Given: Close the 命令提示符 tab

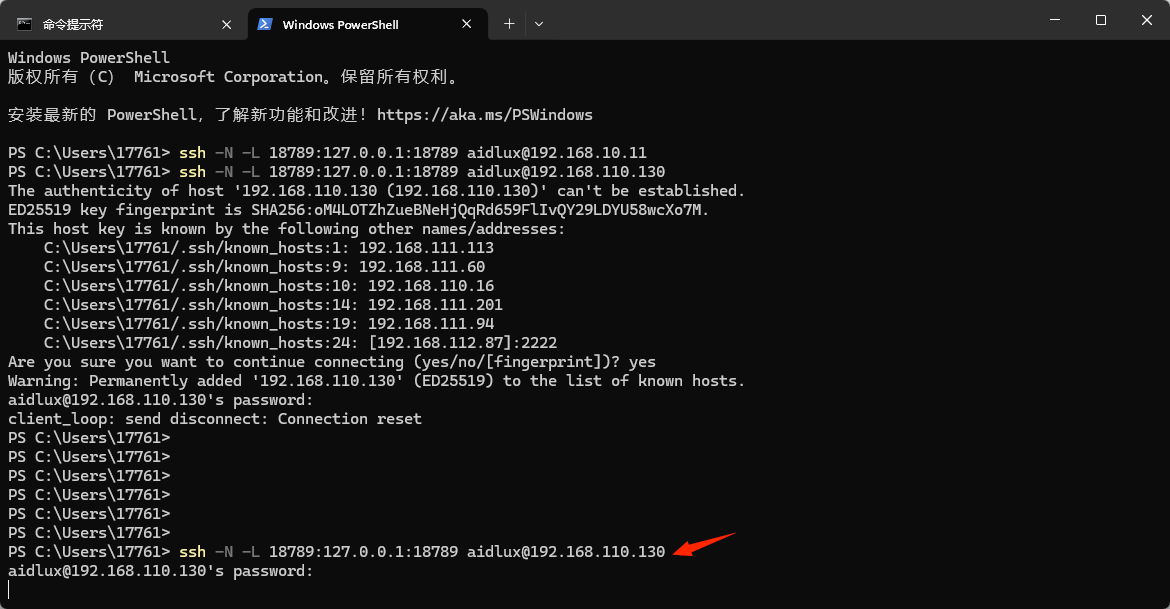Looking at the screenshot, I should tap(228, 24).
